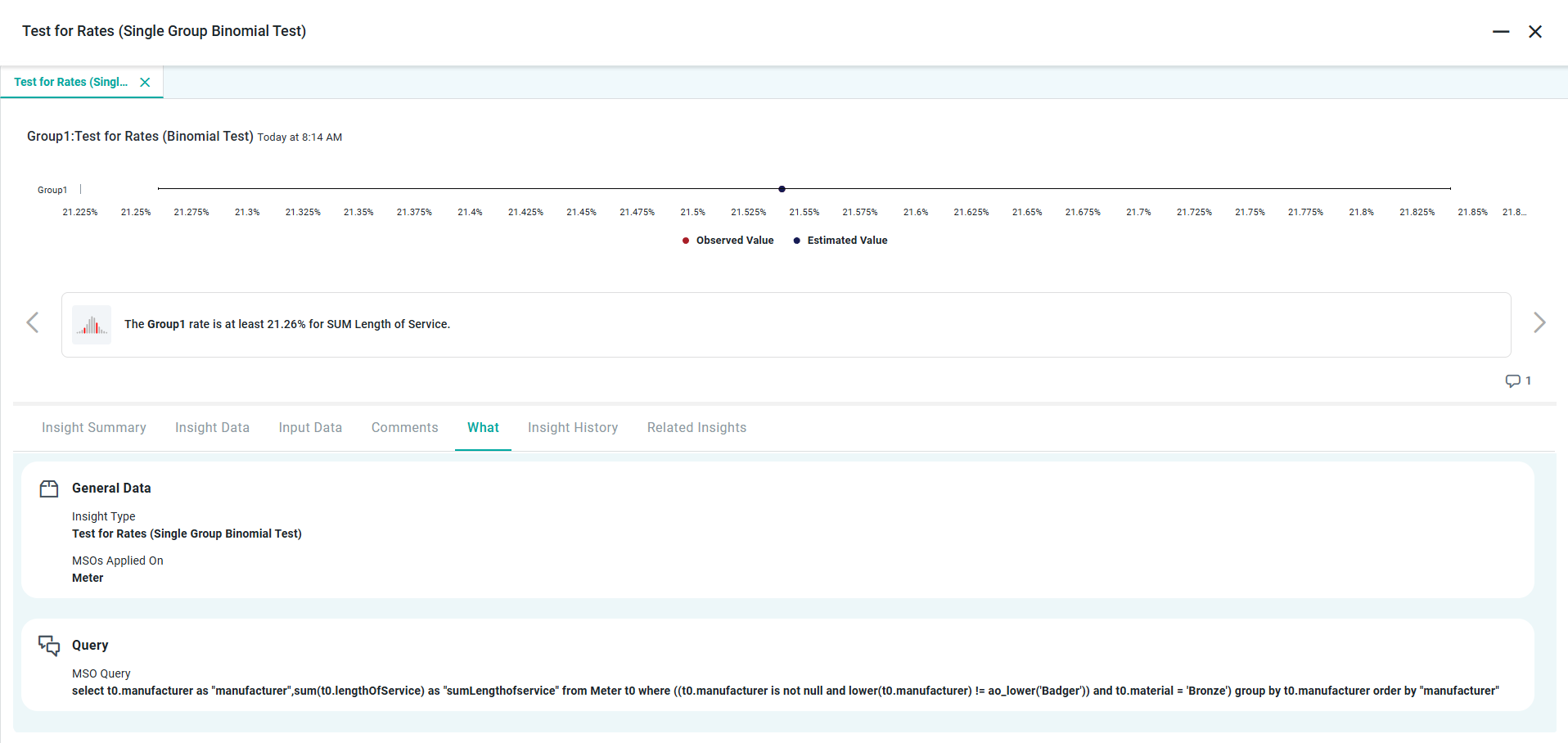Click the Query chat bubbles icon

(x=49, y=646)
